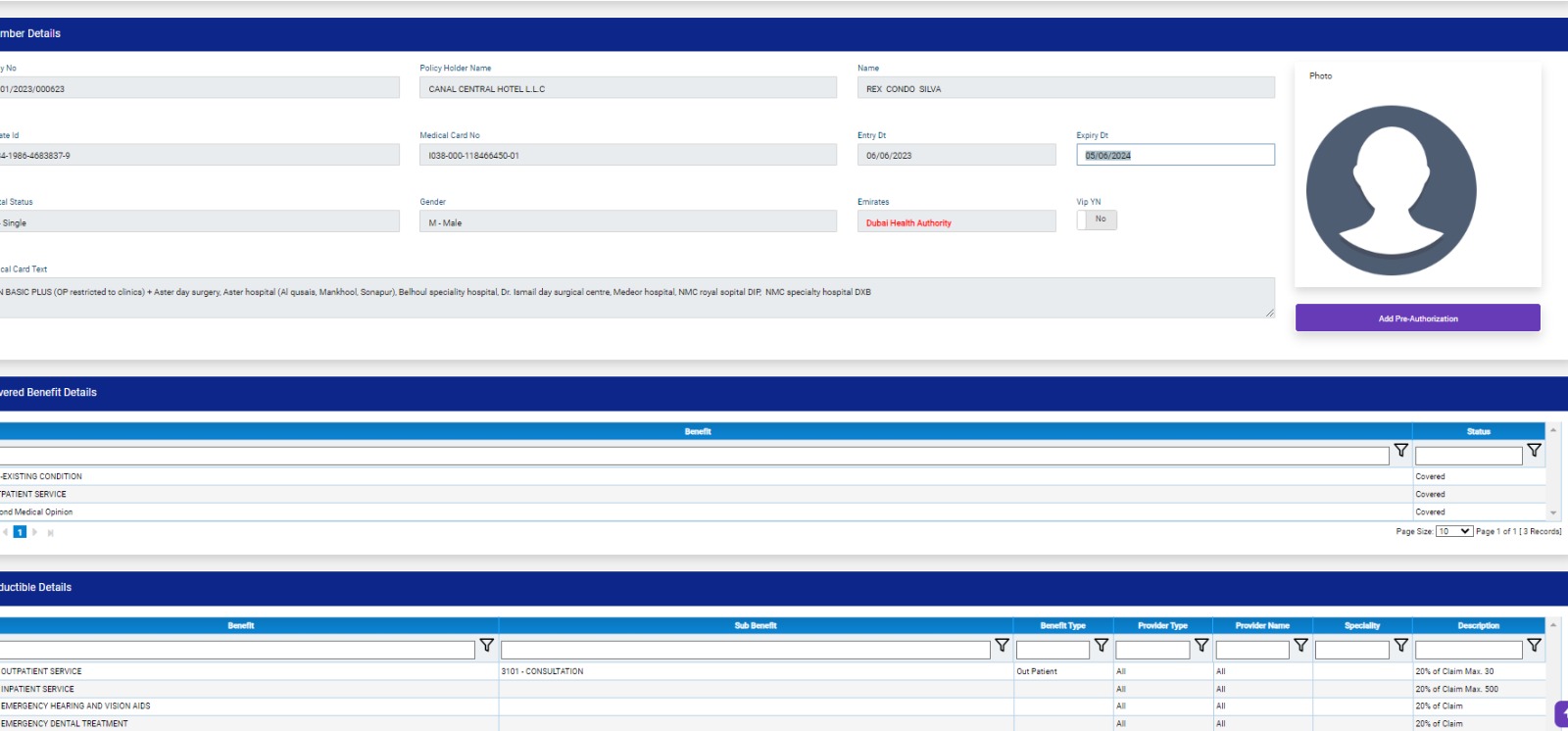The width and height of the screenshot is (1568, 731).
Task: Click the Benefit Type filter text box
Action: 1053,650
